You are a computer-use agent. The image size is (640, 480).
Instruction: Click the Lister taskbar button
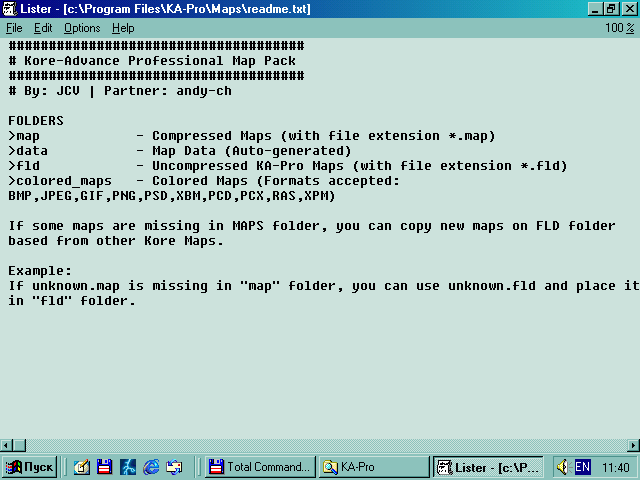[x=488, y=467]
